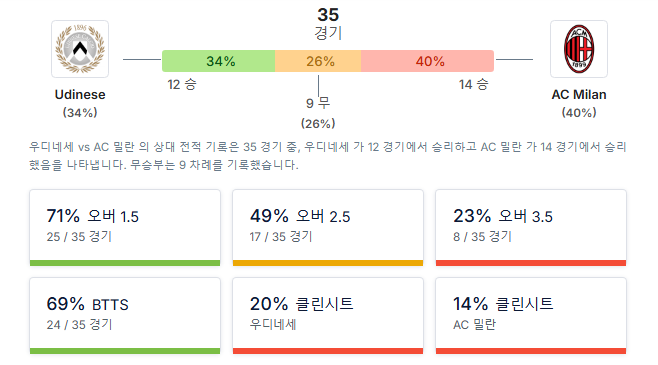Click the 71% 오버 1.5 stat card
Screen dimensions: 658x365
point(125,228)
